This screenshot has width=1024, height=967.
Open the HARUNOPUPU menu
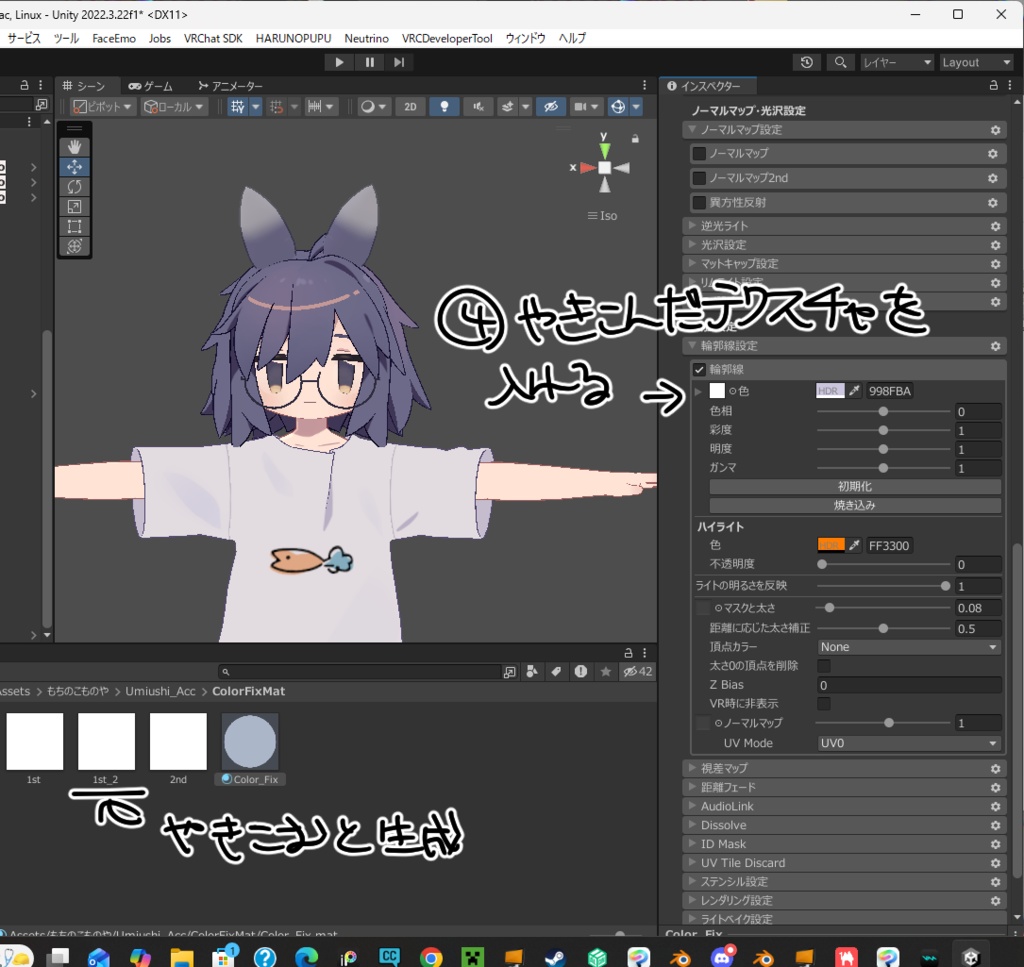pos(293,39)
